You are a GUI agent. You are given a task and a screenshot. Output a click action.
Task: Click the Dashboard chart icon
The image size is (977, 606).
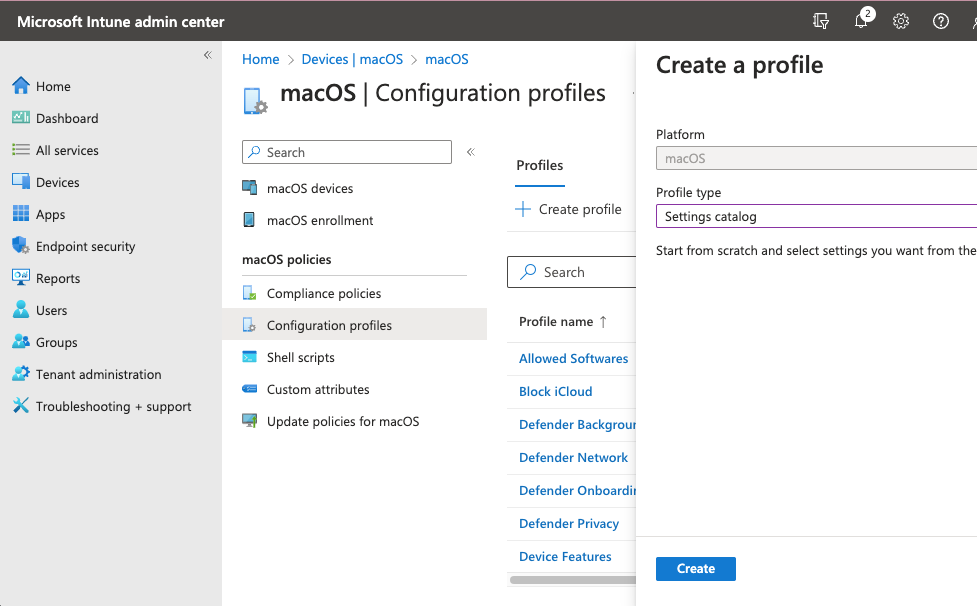pos(21,118)
